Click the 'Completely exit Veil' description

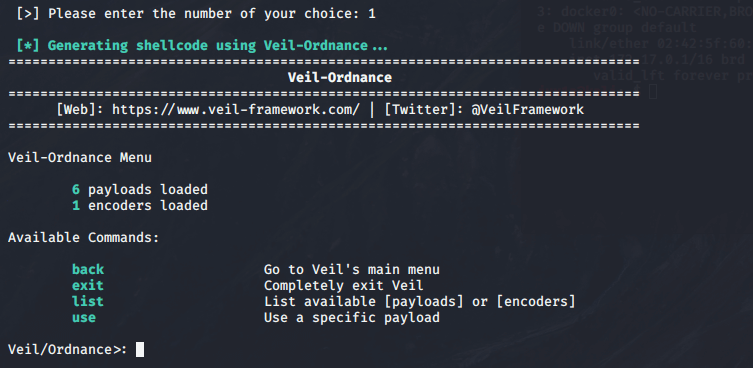coord(343,286)
